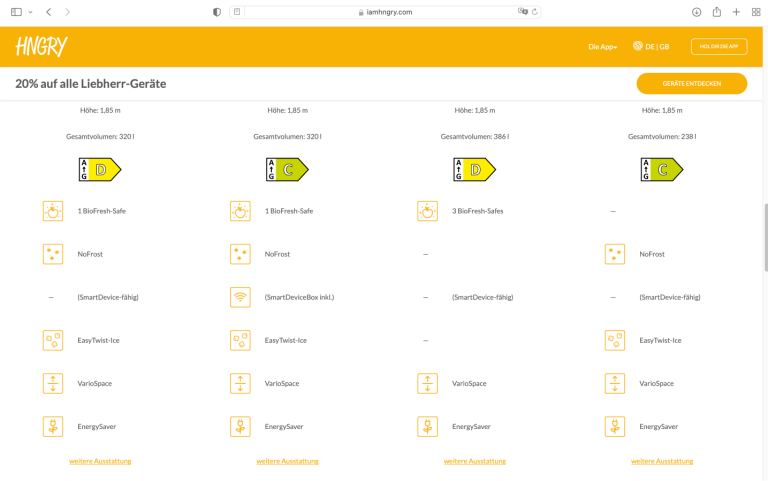
Task: Click EasyTwist-Ice icon in first column
Action: coord(53,340)
